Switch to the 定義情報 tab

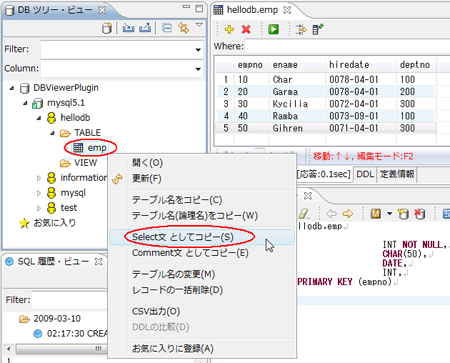click(x=397, y=174)
